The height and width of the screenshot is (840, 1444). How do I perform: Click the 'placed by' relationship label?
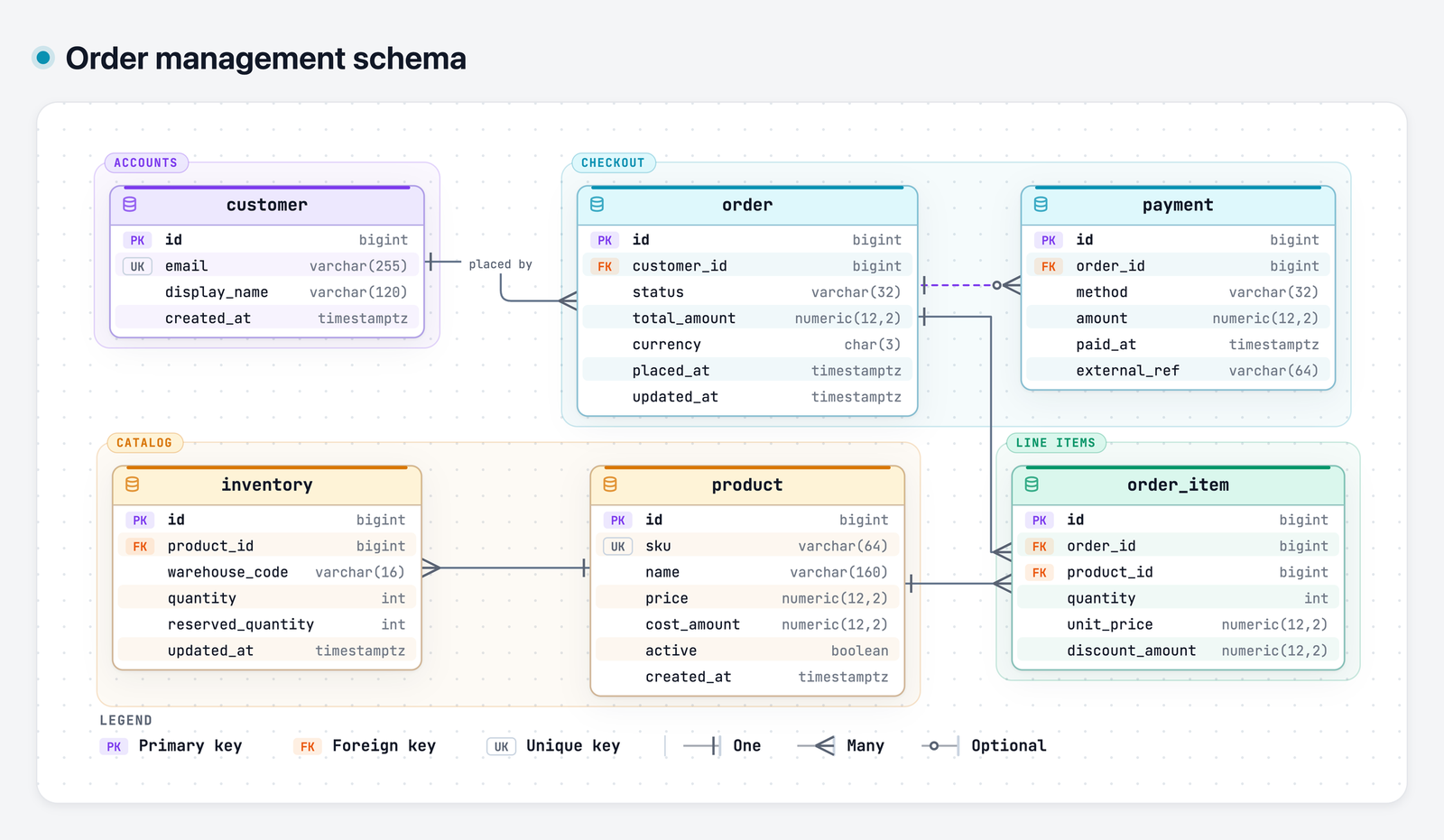click(x=500, y=264)
